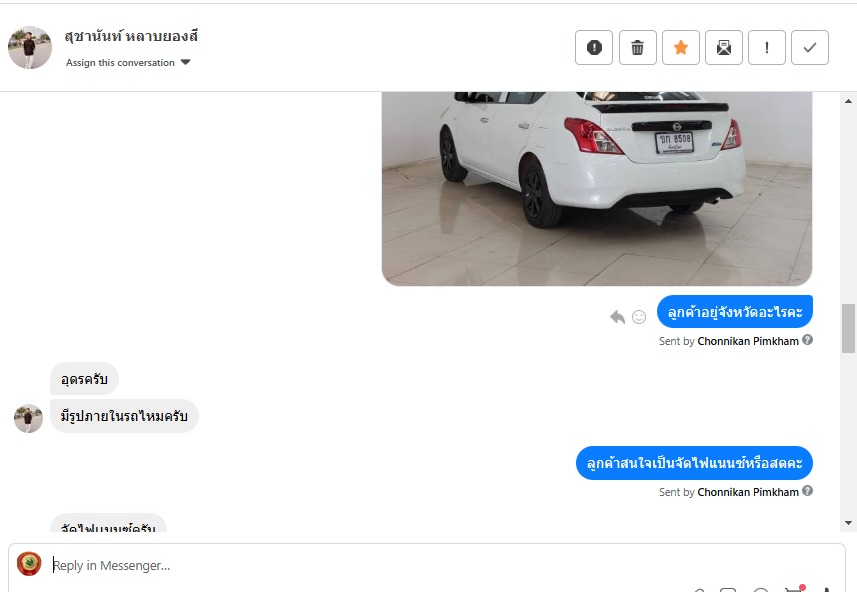Show the Sent by info tooltip under the province message
The image size is (857, 592).
click(807, 340)
